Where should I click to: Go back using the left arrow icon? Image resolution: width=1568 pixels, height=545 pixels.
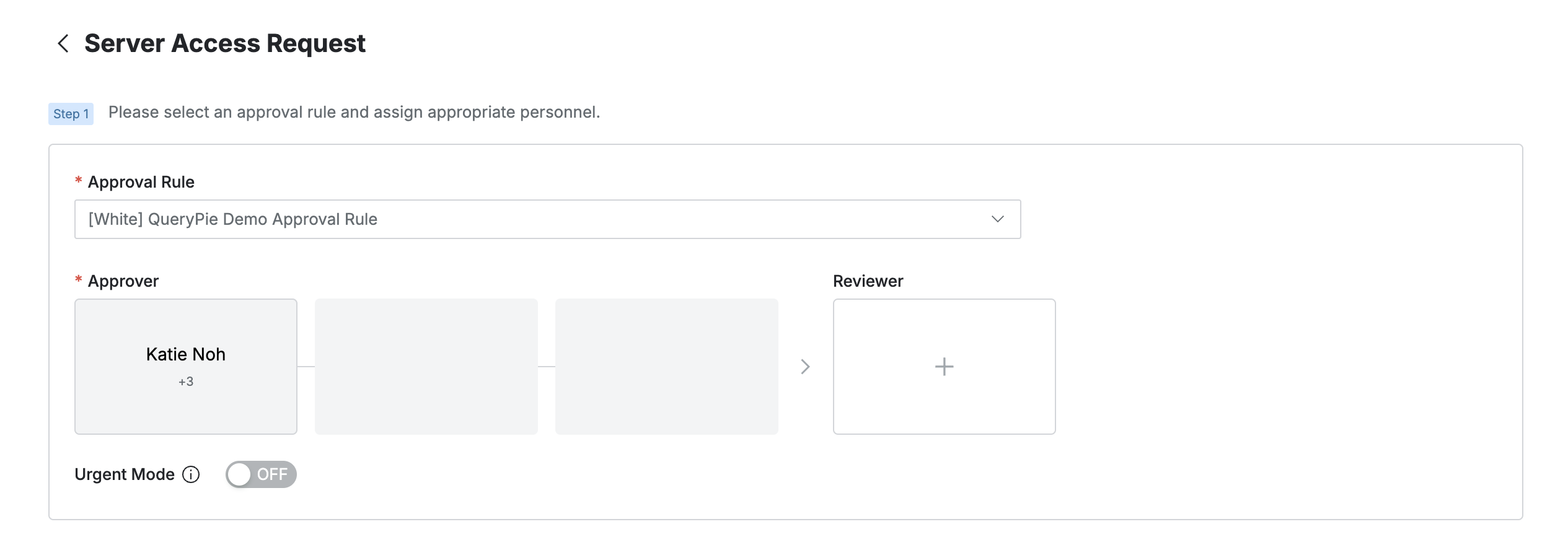[63, 43]
